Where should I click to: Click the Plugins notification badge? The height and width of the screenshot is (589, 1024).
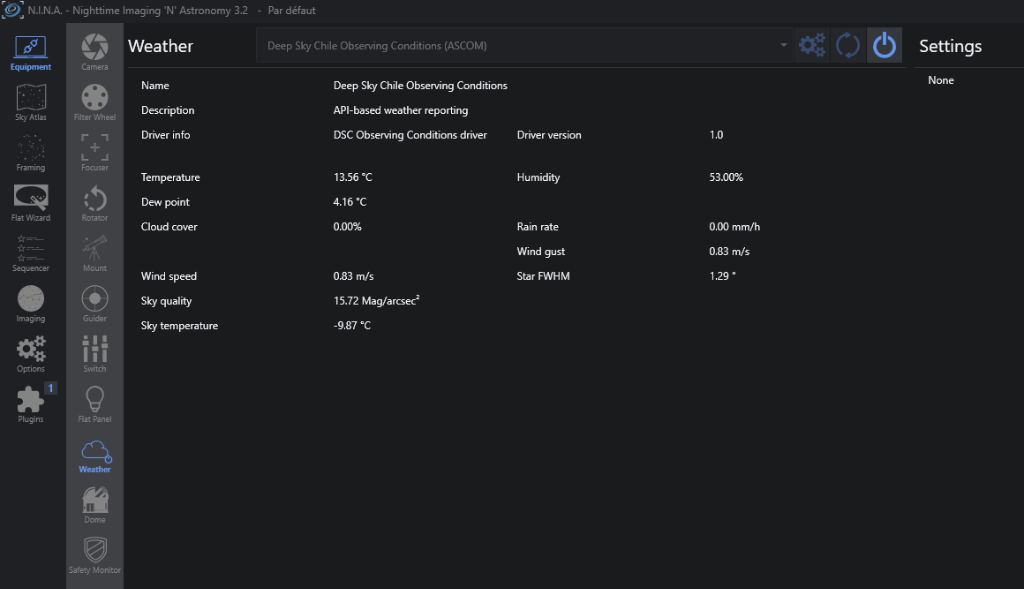tap(50, 388)
